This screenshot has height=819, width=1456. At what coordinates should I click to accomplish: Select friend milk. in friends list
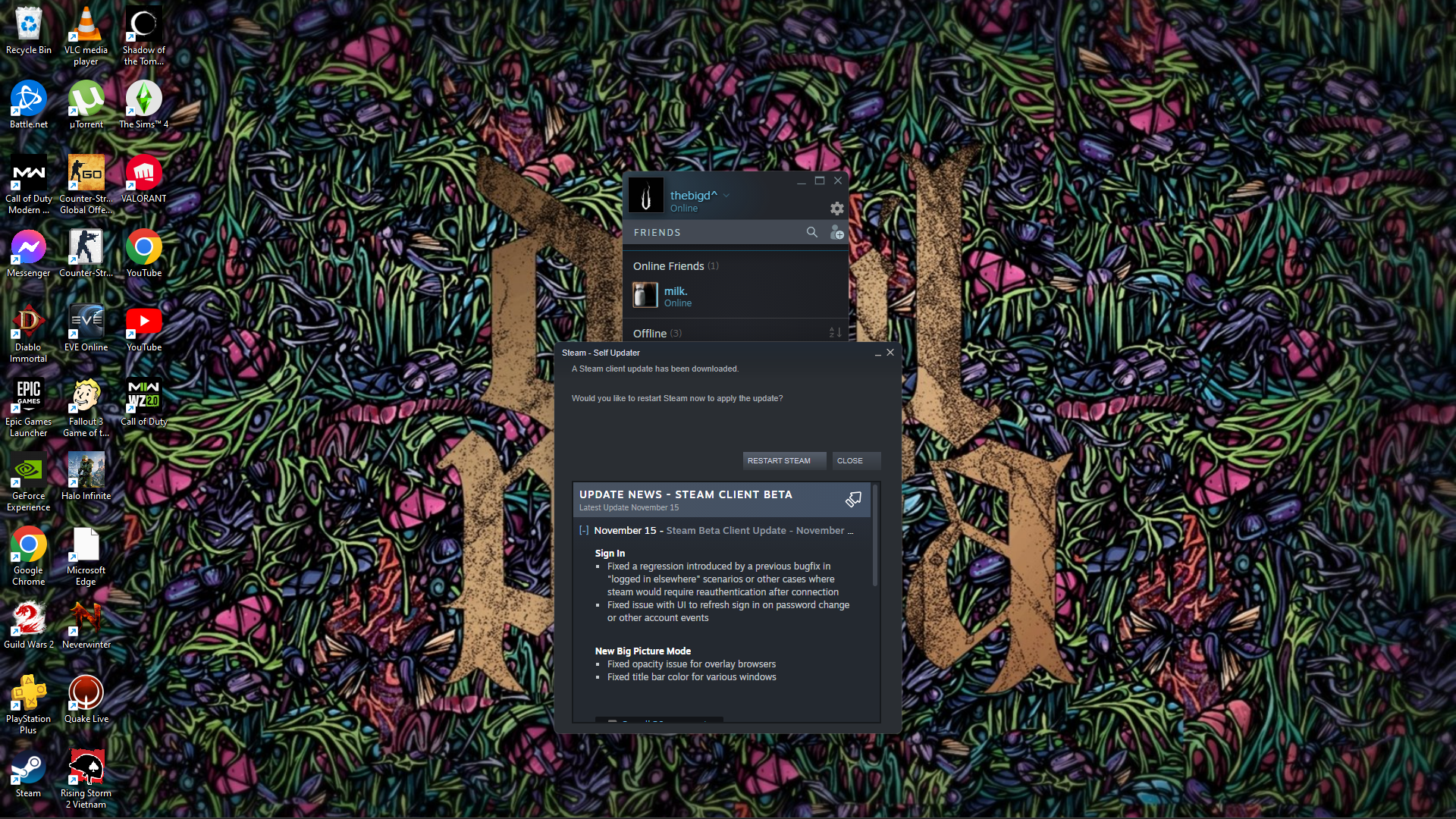(x=735, y=296)
